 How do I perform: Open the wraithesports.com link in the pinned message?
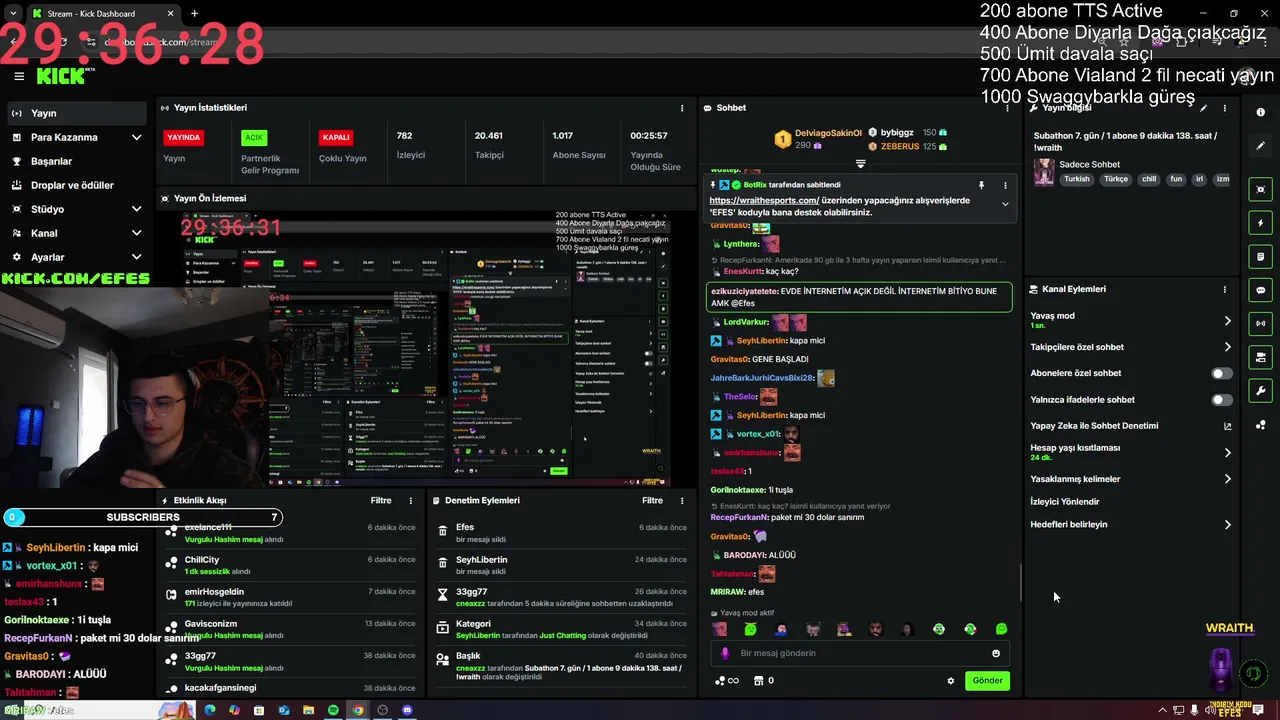pos(764,200)
